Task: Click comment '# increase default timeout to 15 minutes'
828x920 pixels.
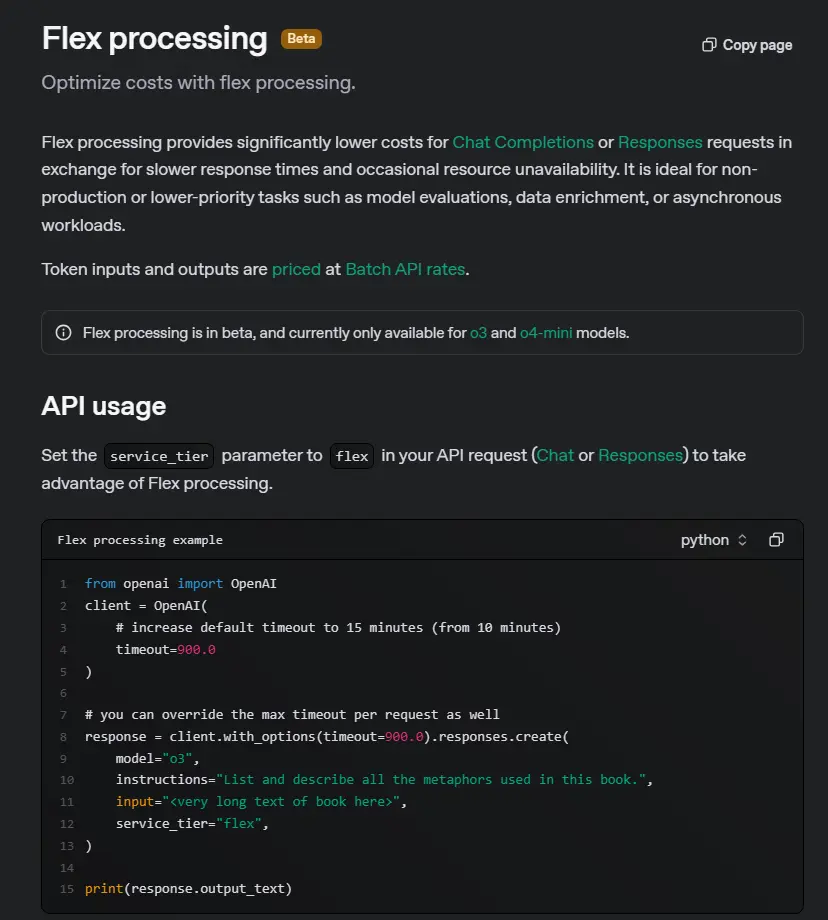Action: (338, 628)
